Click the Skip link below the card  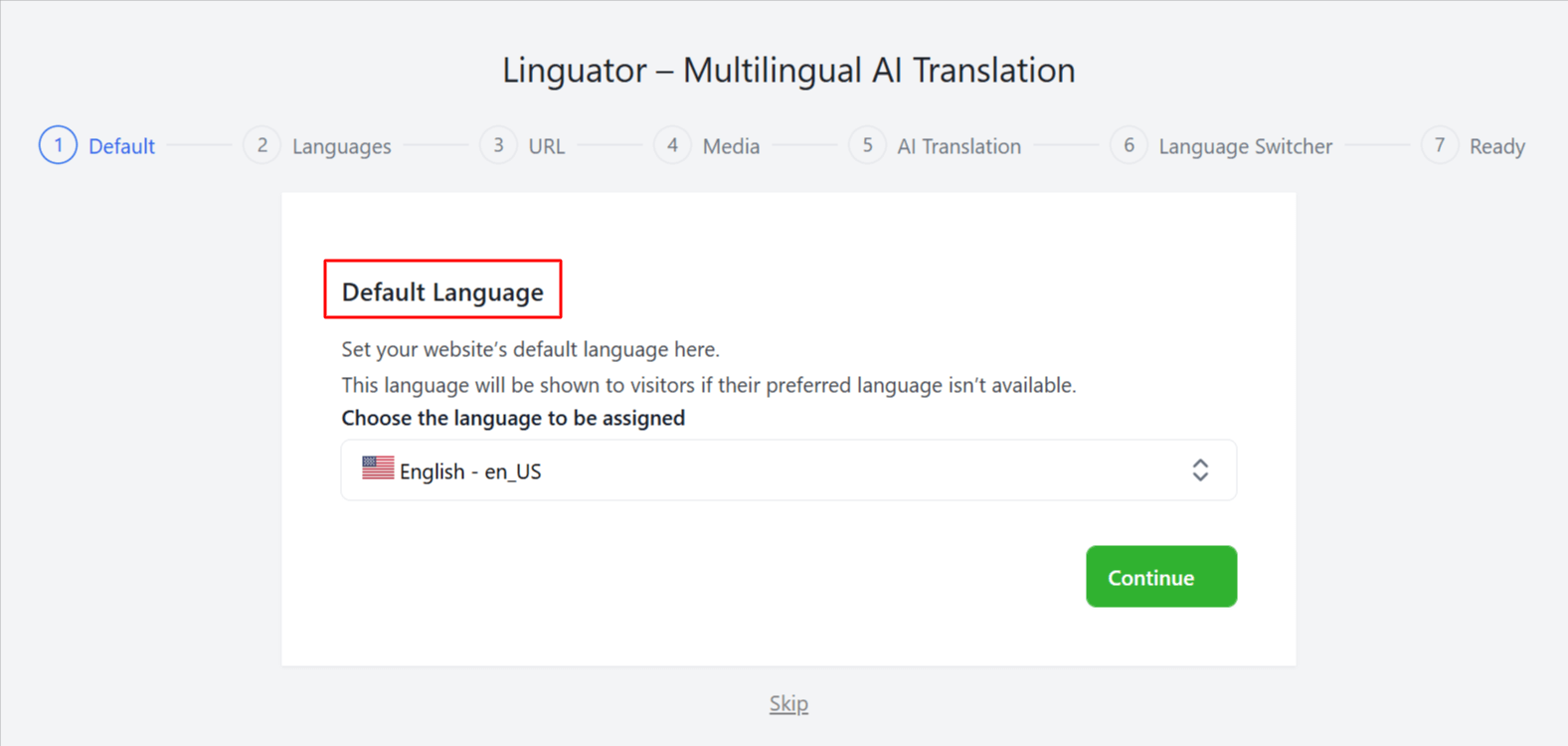[x=788, y=704]
